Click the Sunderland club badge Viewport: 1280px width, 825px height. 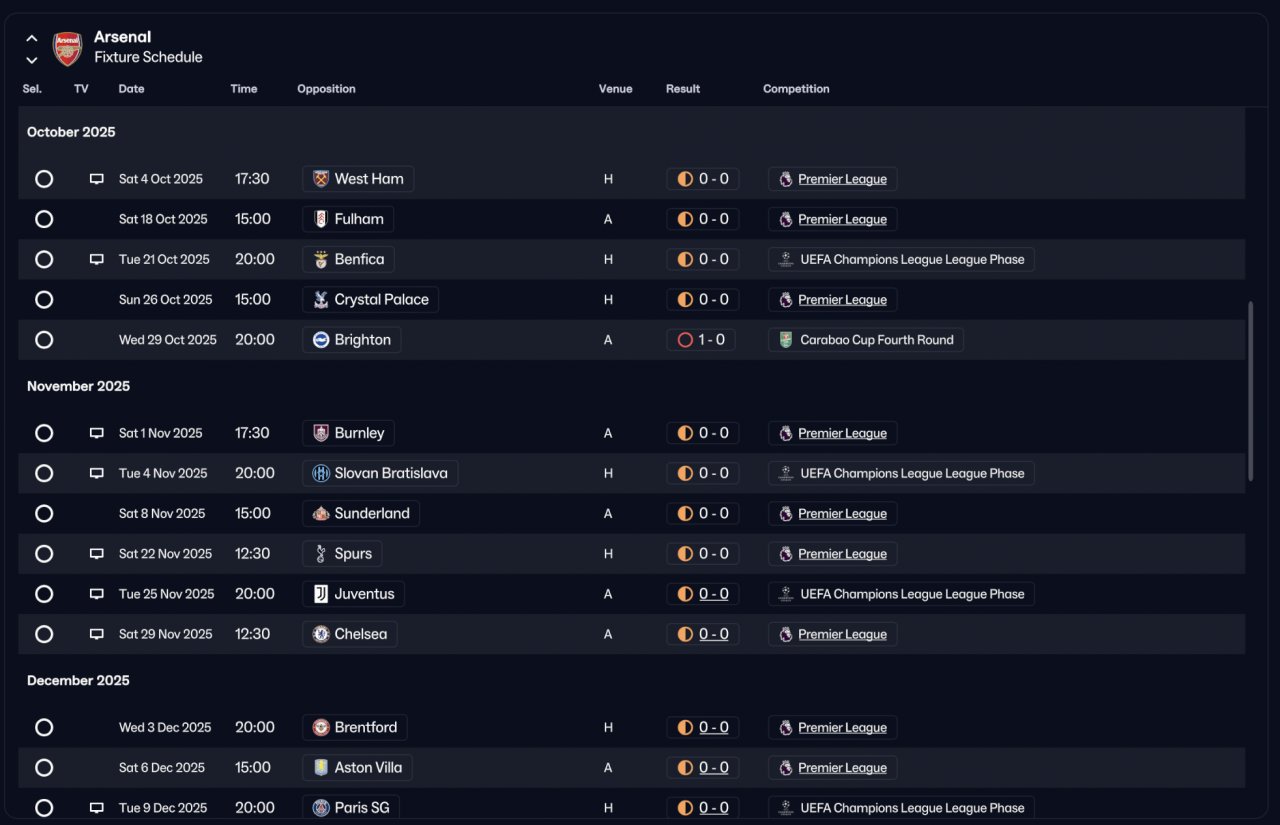(321, 513)
